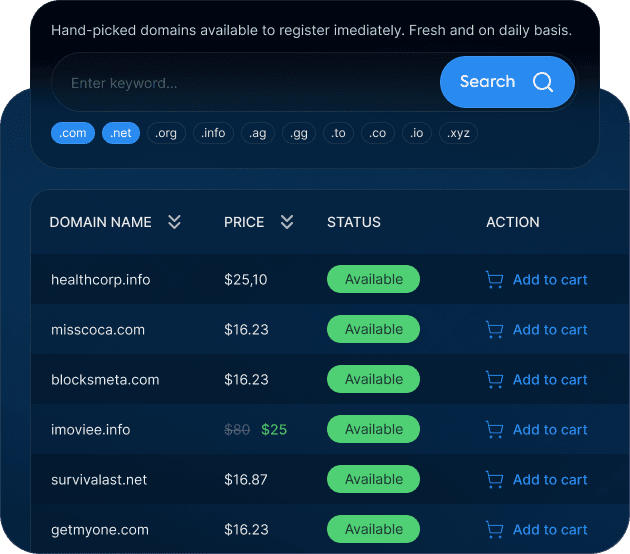Click Available badge for healthcorp.info
630x554 pixels.
(x=373, y=280)
